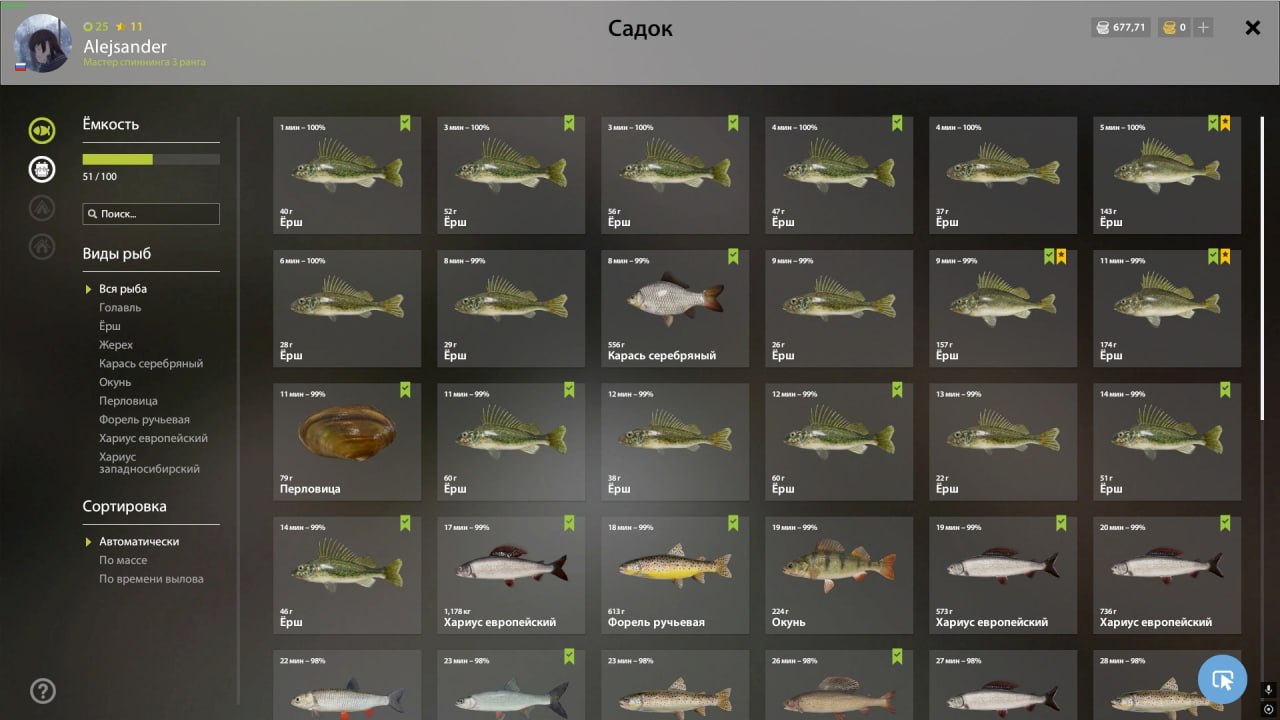Click the gold star bookmark on 143 g Ёрш

click(x=1225, y=123)
